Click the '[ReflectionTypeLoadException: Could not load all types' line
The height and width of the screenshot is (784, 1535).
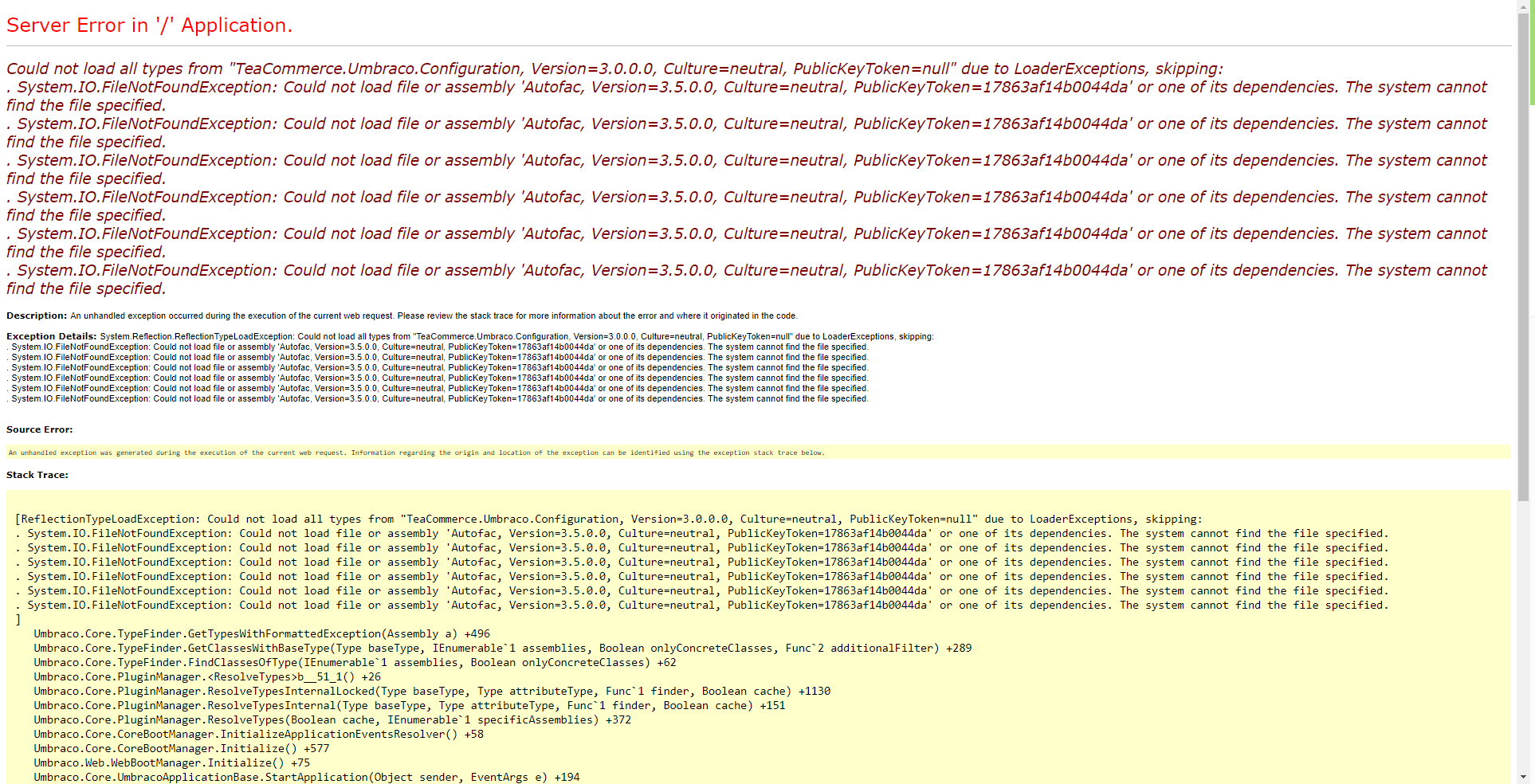(608, 519)
